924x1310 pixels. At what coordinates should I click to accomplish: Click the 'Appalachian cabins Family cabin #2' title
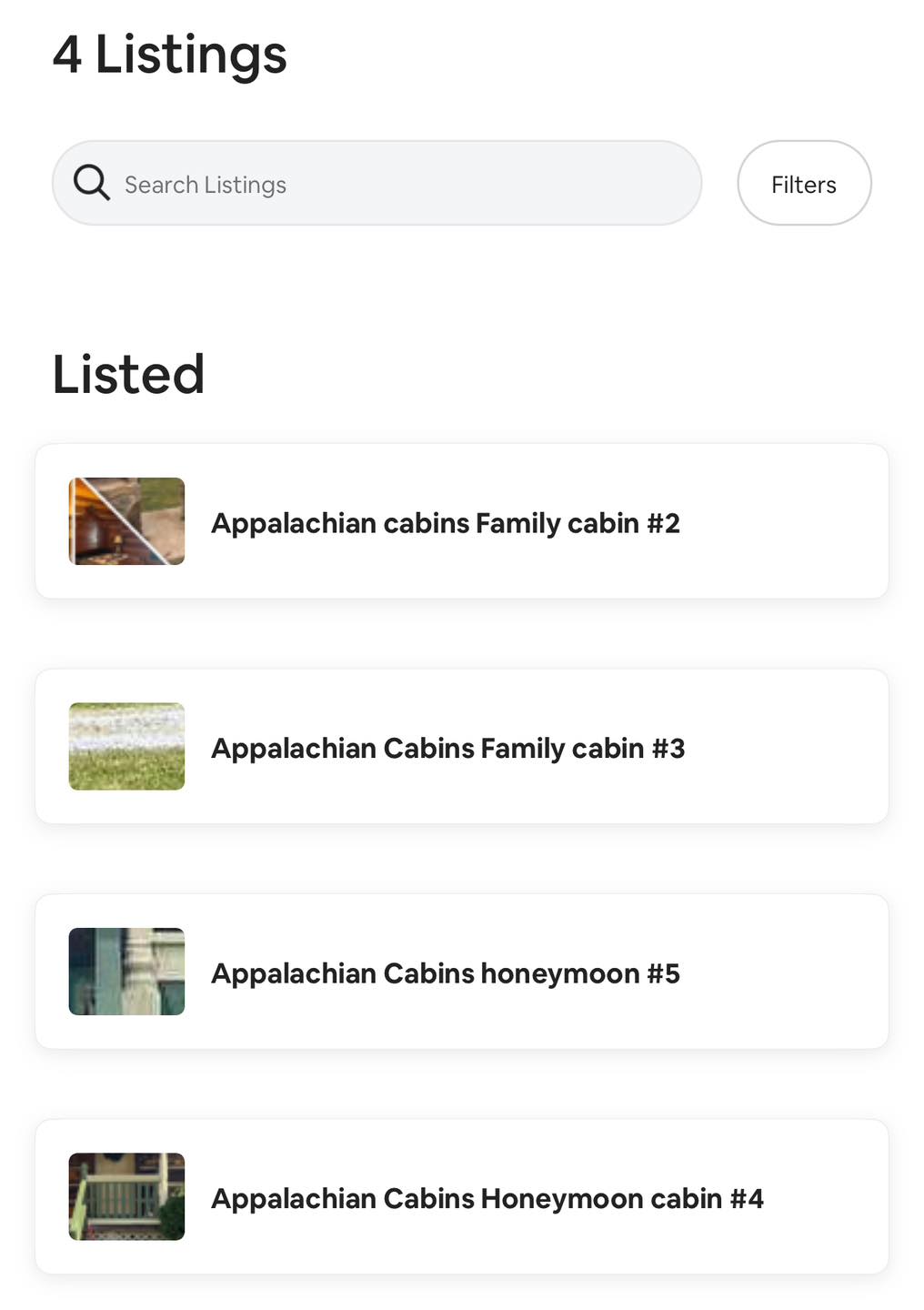click(446, 523)
